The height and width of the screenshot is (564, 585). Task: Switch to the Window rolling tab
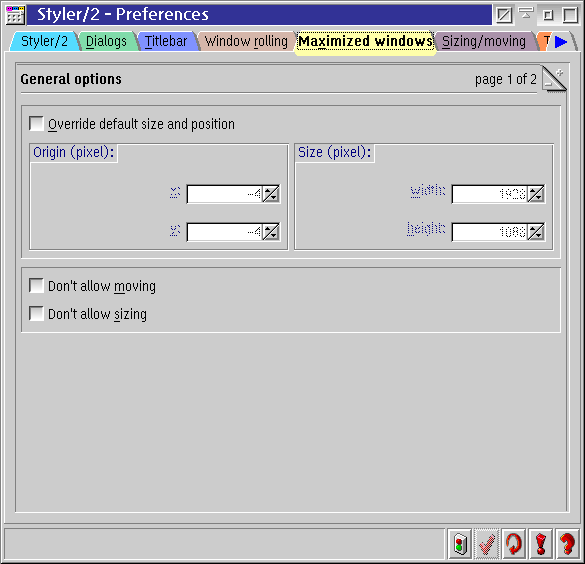pyautogui.click(x=246, y=41)
